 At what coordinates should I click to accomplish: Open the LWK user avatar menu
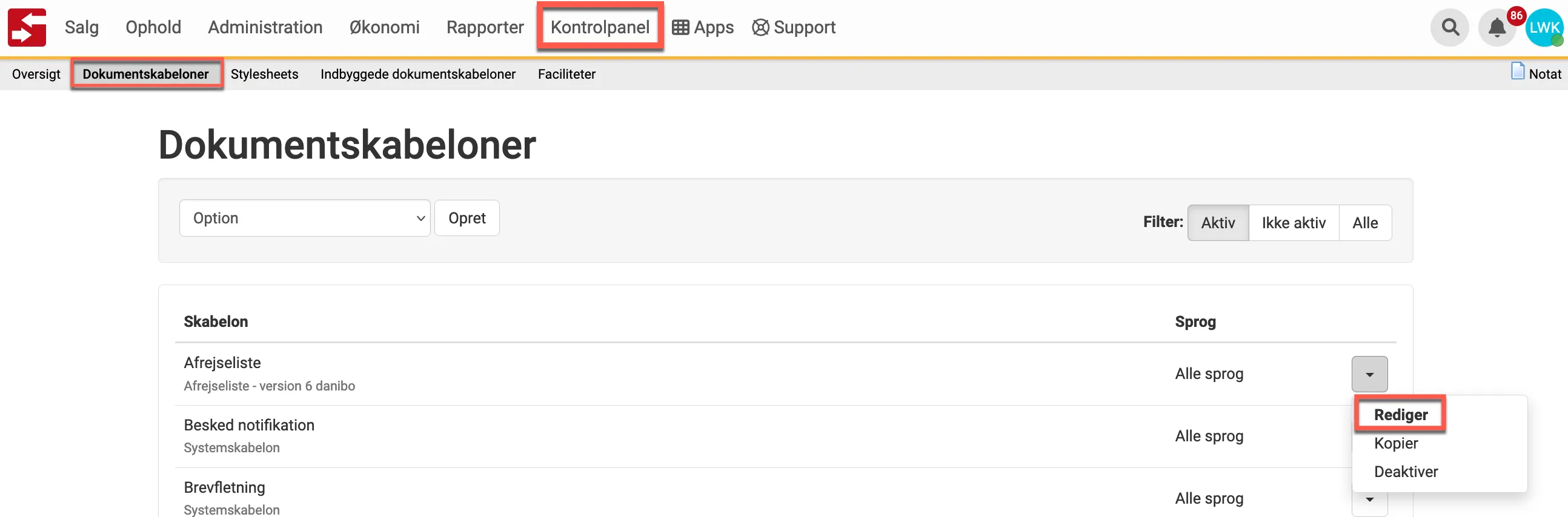pyautogui.click(x=1544, y=28)
